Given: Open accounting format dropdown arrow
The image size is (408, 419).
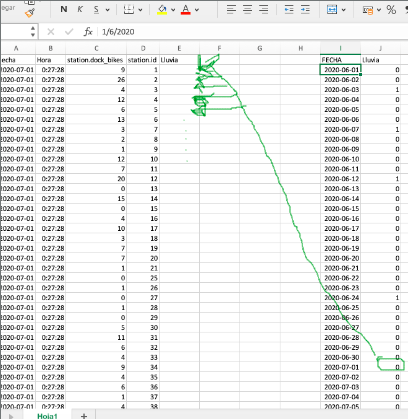Looking at the screenshot, I should (x=379, y=10).
